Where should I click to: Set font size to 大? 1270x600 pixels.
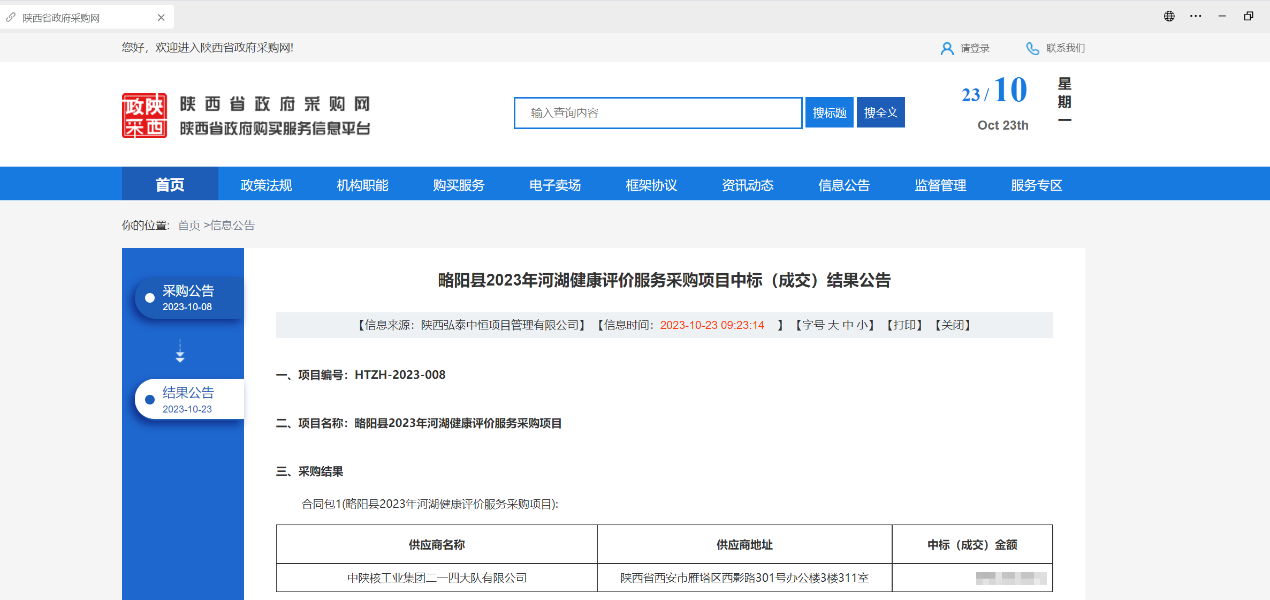click(832, 325)
